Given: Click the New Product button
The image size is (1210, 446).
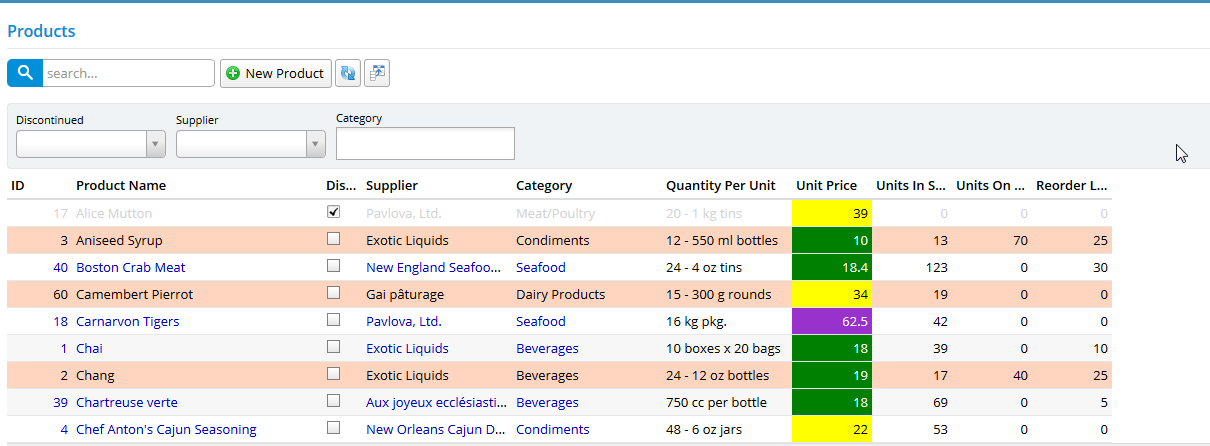Looking at the screenshot, I should pos(276,73).
